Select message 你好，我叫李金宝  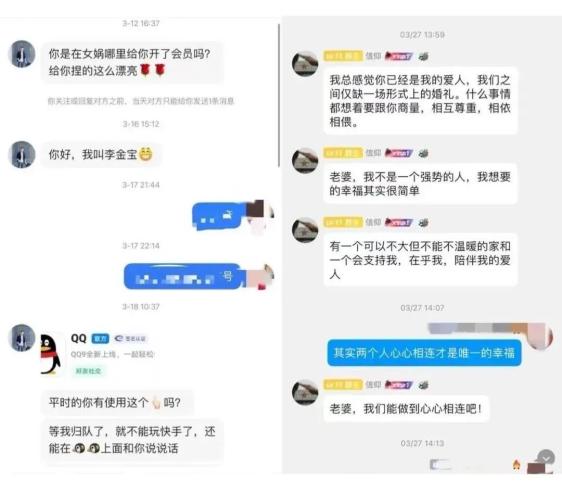[x=101, y=154]
